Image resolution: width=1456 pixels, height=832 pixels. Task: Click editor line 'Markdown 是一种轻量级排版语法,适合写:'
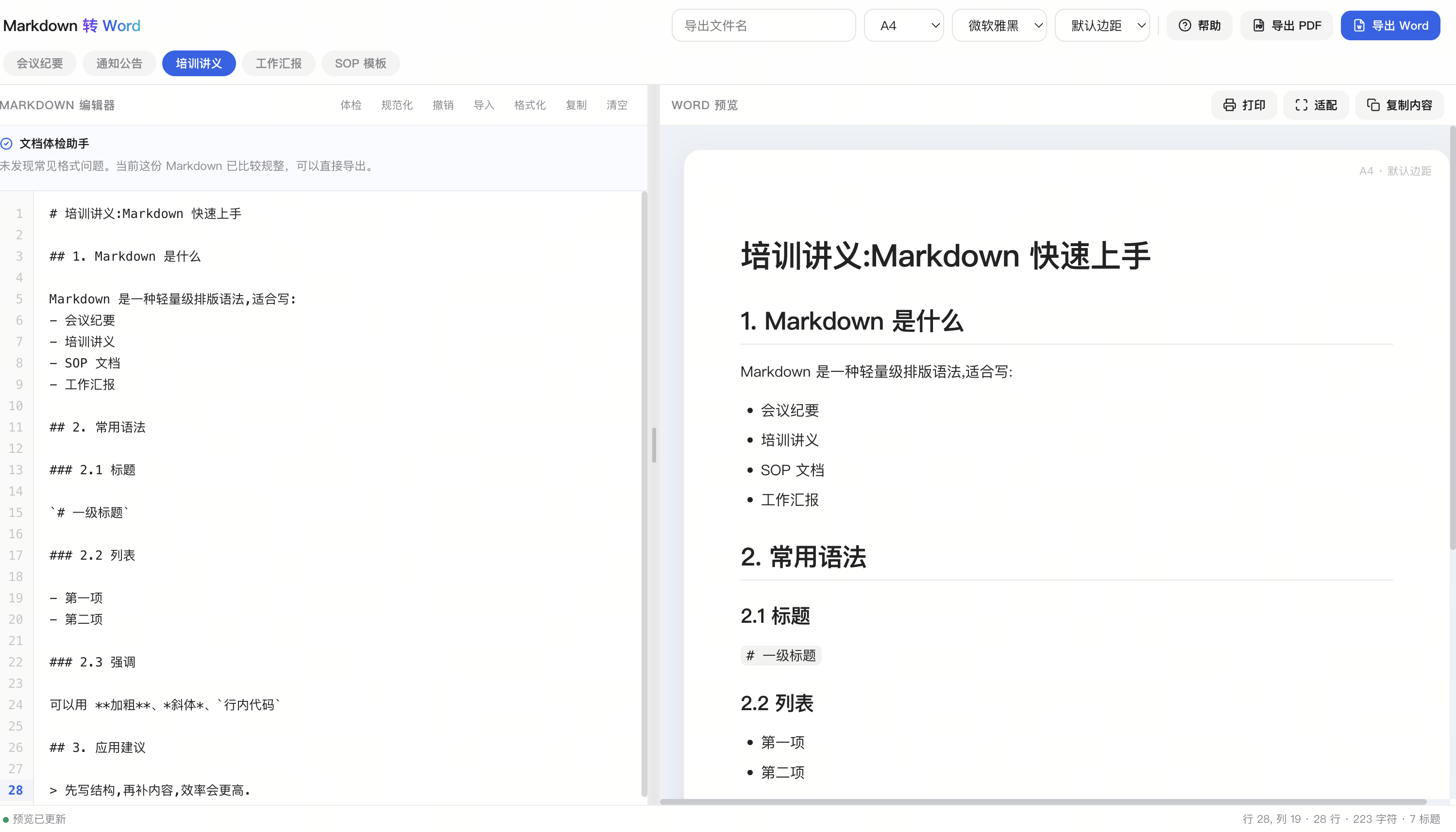pos(172,300)
